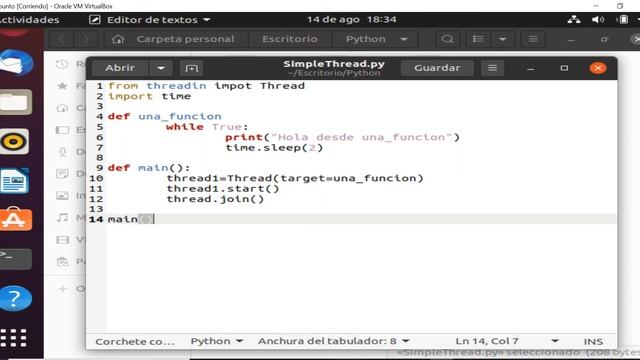Select the pictures icon in Files sidebar
This screenshot has width=640, height=360.
pyautogui.click(x=62, y=196)
